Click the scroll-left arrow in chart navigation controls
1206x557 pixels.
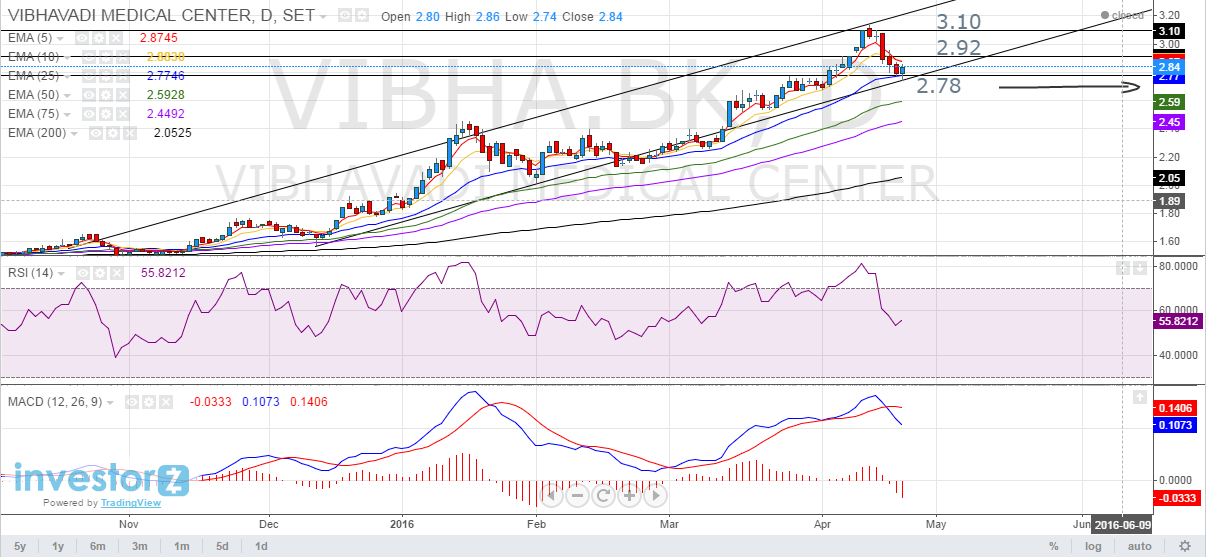tap(551, 494)
